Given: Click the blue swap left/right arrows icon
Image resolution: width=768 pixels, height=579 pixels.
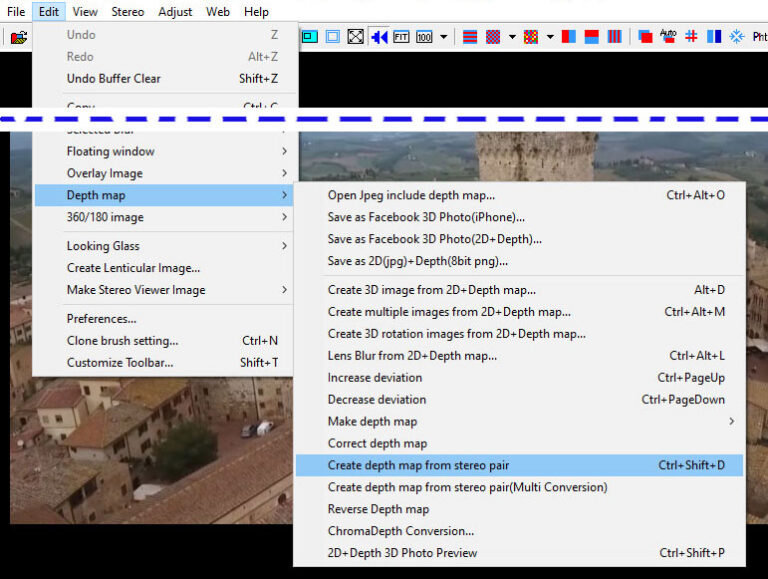Looking at the screenshot, I should [x=380, y=37].
